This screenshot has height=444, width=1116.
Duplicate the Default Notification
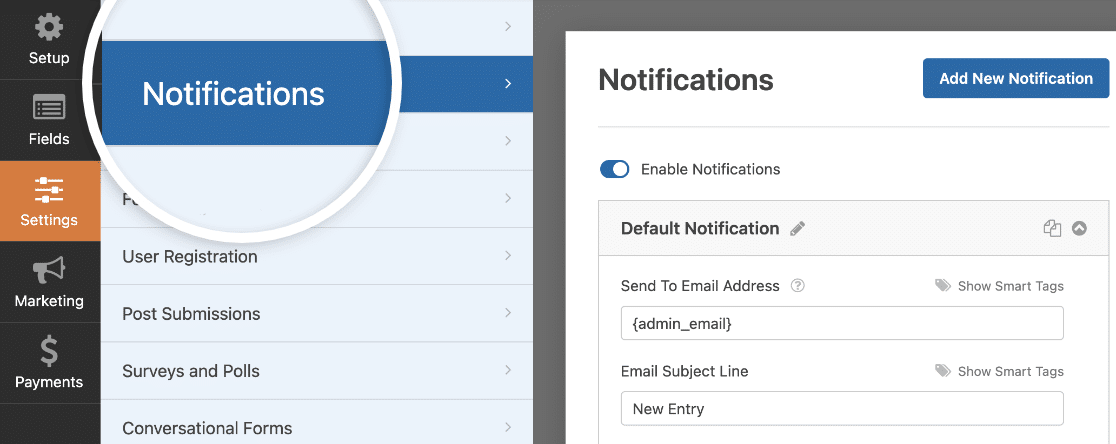[x=1051, y=228]
